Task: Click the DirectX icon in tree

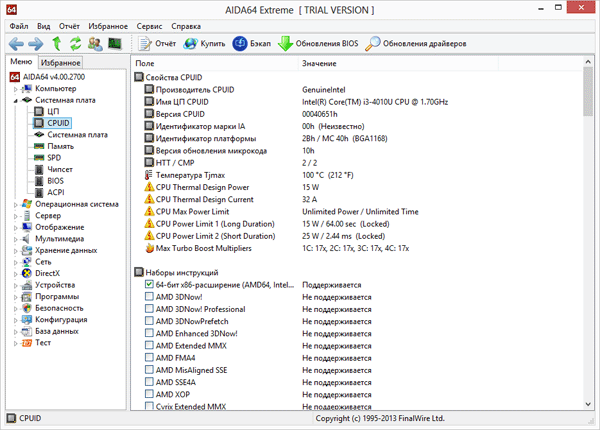Action: [x=26, y=273]
